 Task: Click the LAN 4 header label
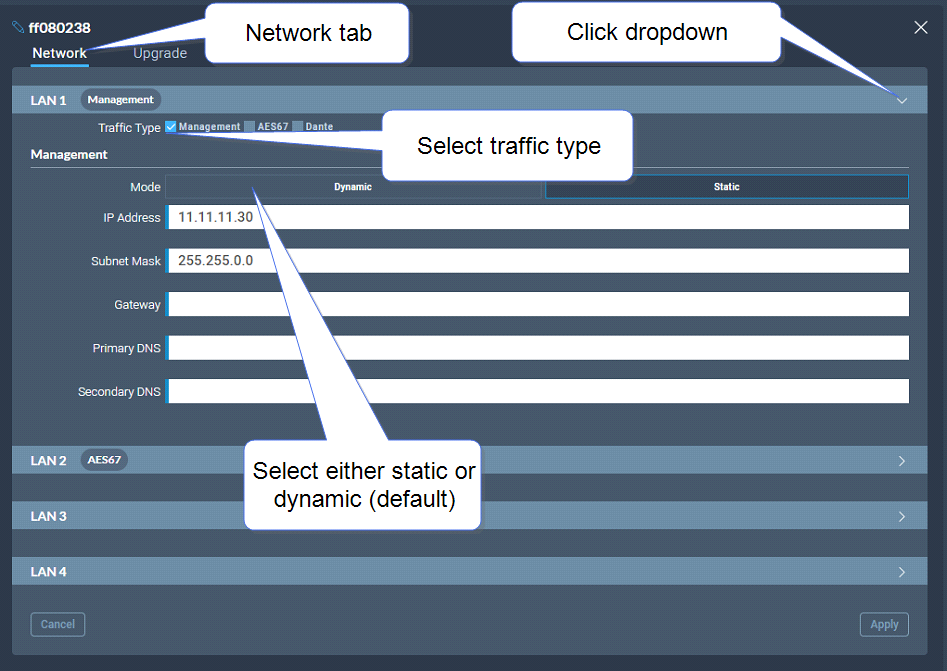48,572
